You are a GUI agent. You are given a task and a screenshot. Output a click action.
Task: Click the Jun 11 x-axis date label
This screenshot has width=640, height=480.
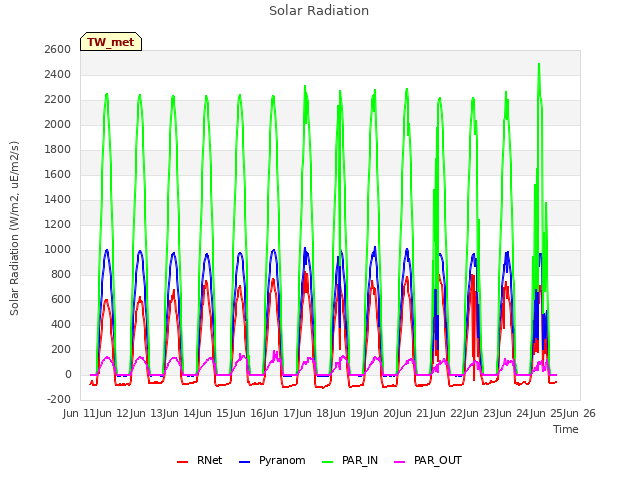tap(81, 413)
